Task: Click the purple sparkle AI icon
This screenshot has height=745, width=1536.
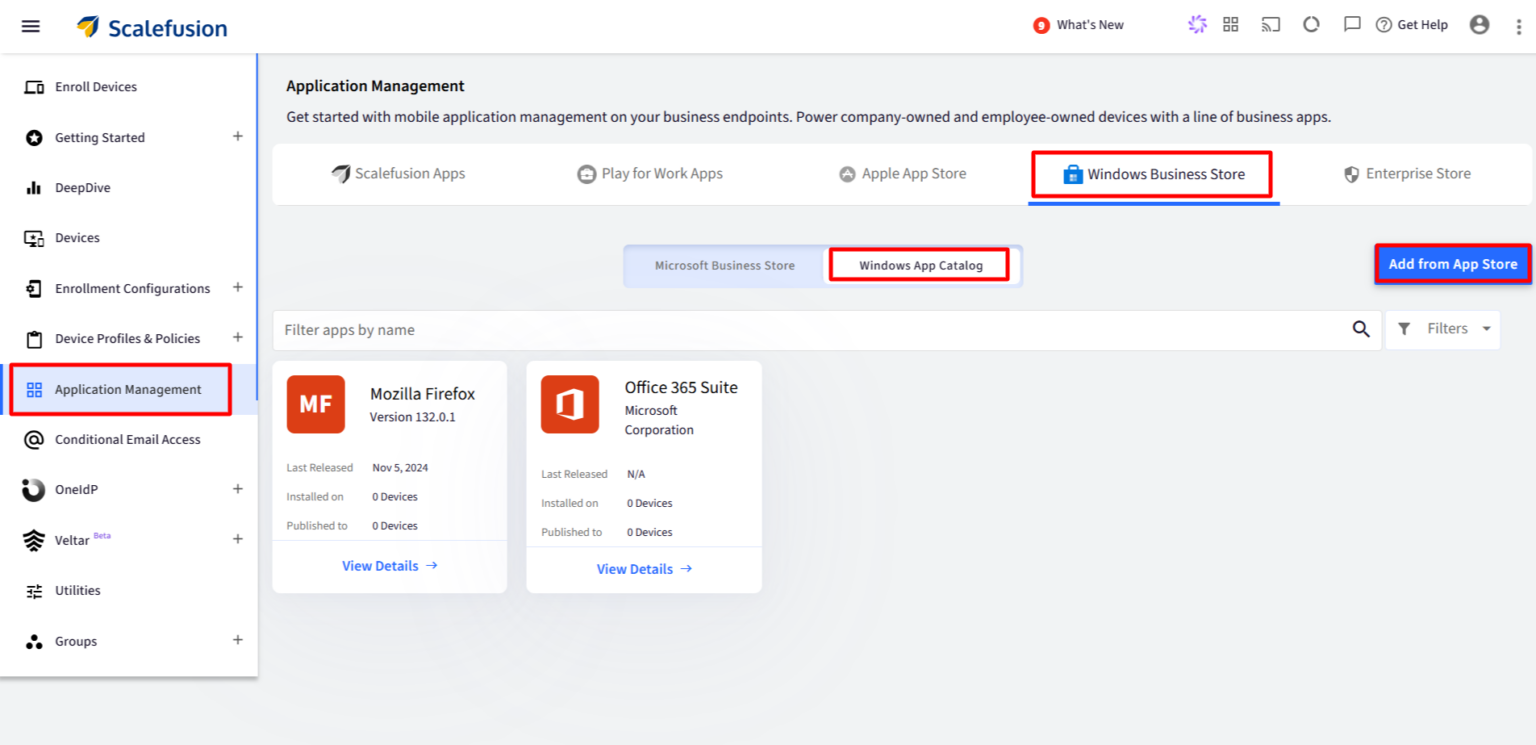Action: (1197, 25)
